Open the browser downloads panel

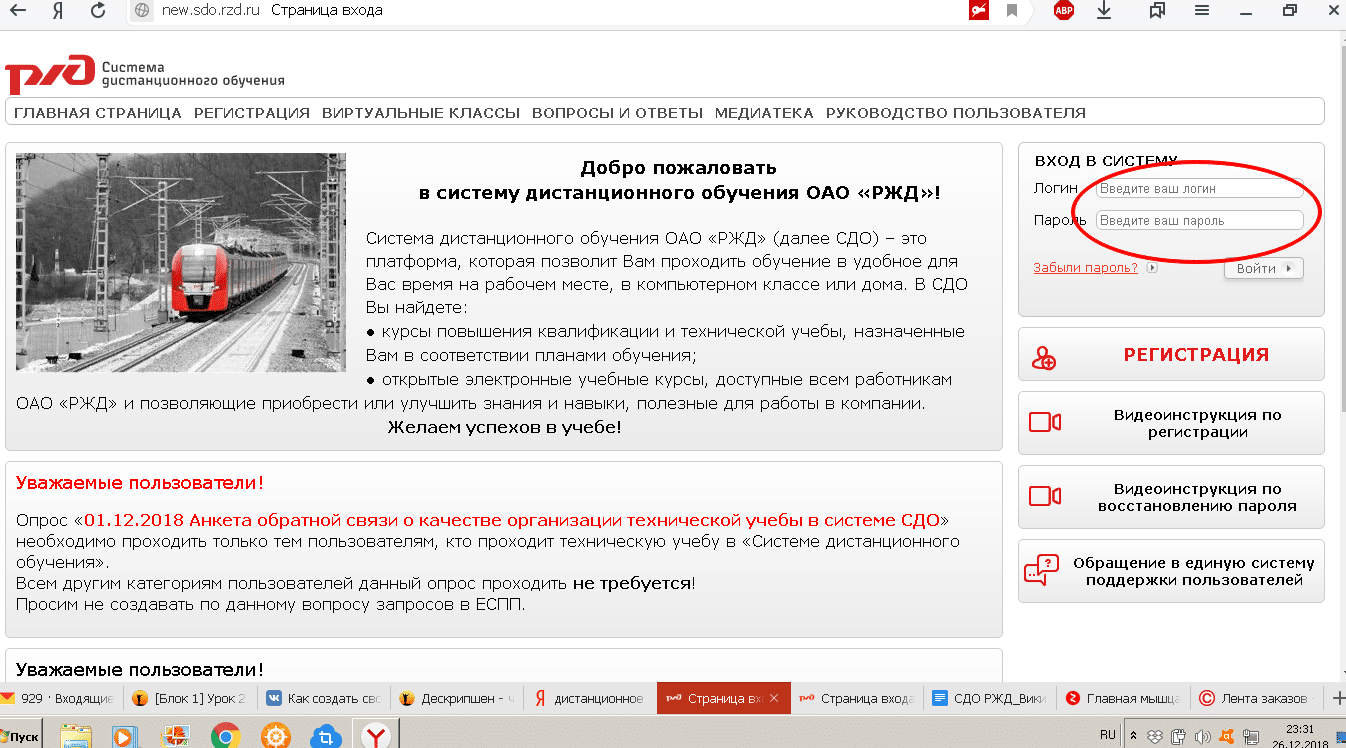(x=1104, y=11)
